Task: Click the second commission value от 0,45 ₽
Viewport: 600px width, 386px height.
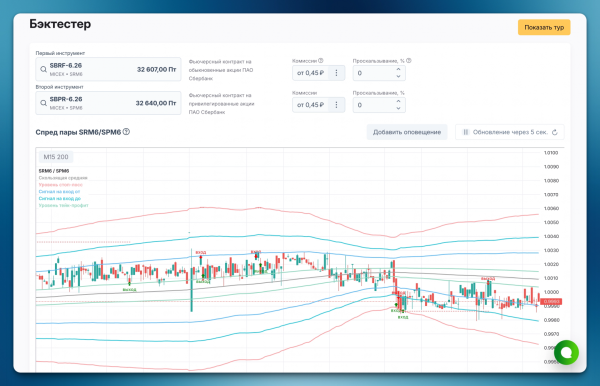Action: click(x=310, y=104)
